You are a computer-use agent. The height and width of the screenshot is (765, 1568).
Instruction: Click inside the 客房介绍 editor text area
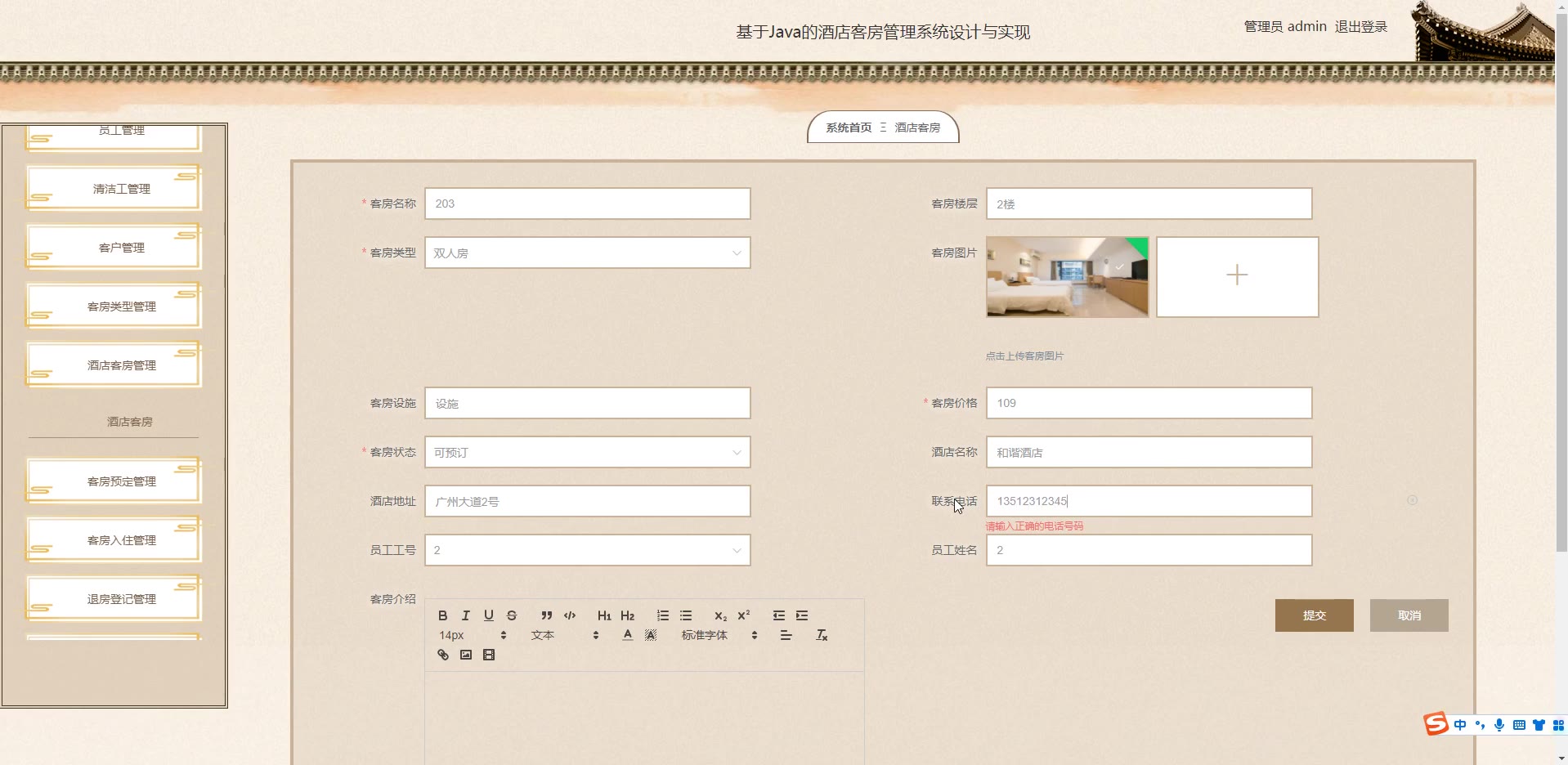[x=644, y=718]
